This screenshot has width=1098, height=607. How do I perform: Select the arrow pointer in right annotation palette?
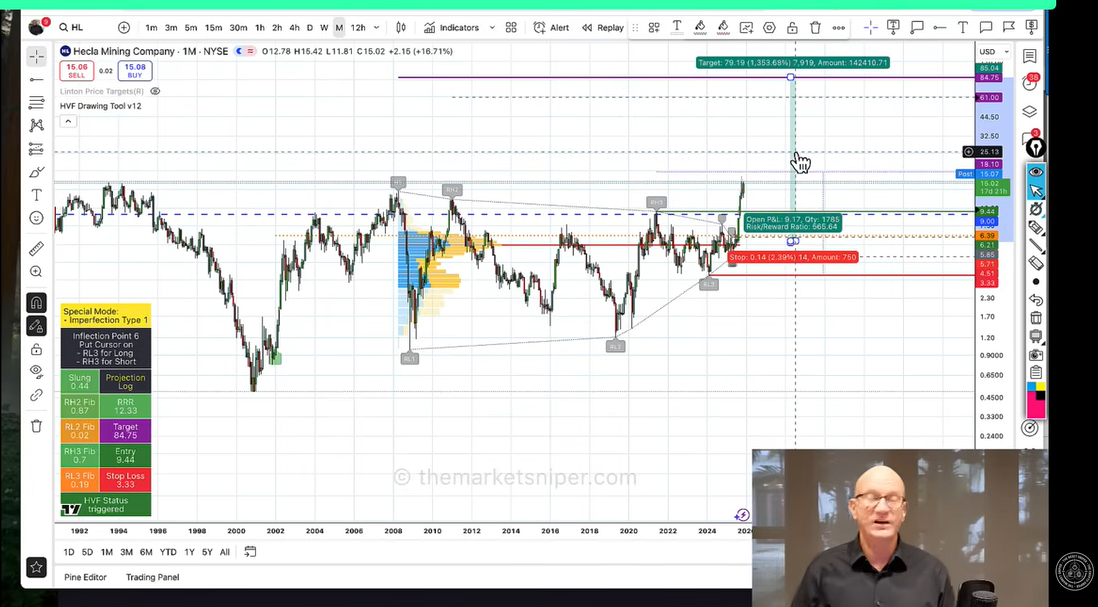click(1036, 190)
